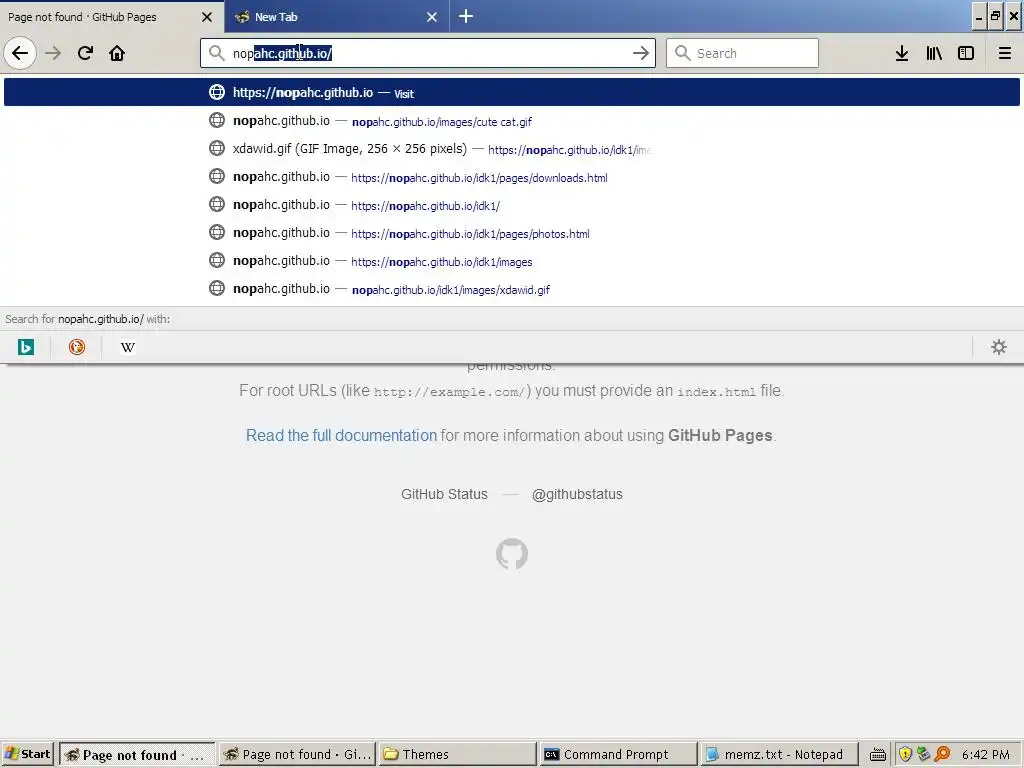The image size is (1024, 768).
Task: Switch to first Page not found taskbar button
Action: (x=137, y=754)
